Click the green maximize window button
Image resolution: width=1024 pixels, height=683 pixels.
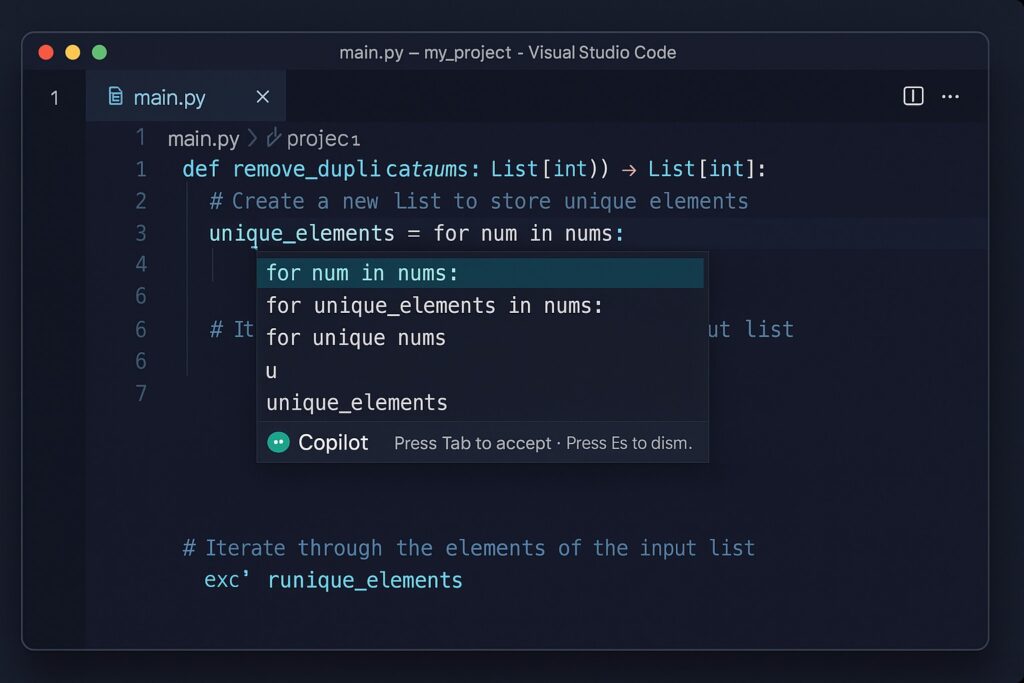point(99,52)
